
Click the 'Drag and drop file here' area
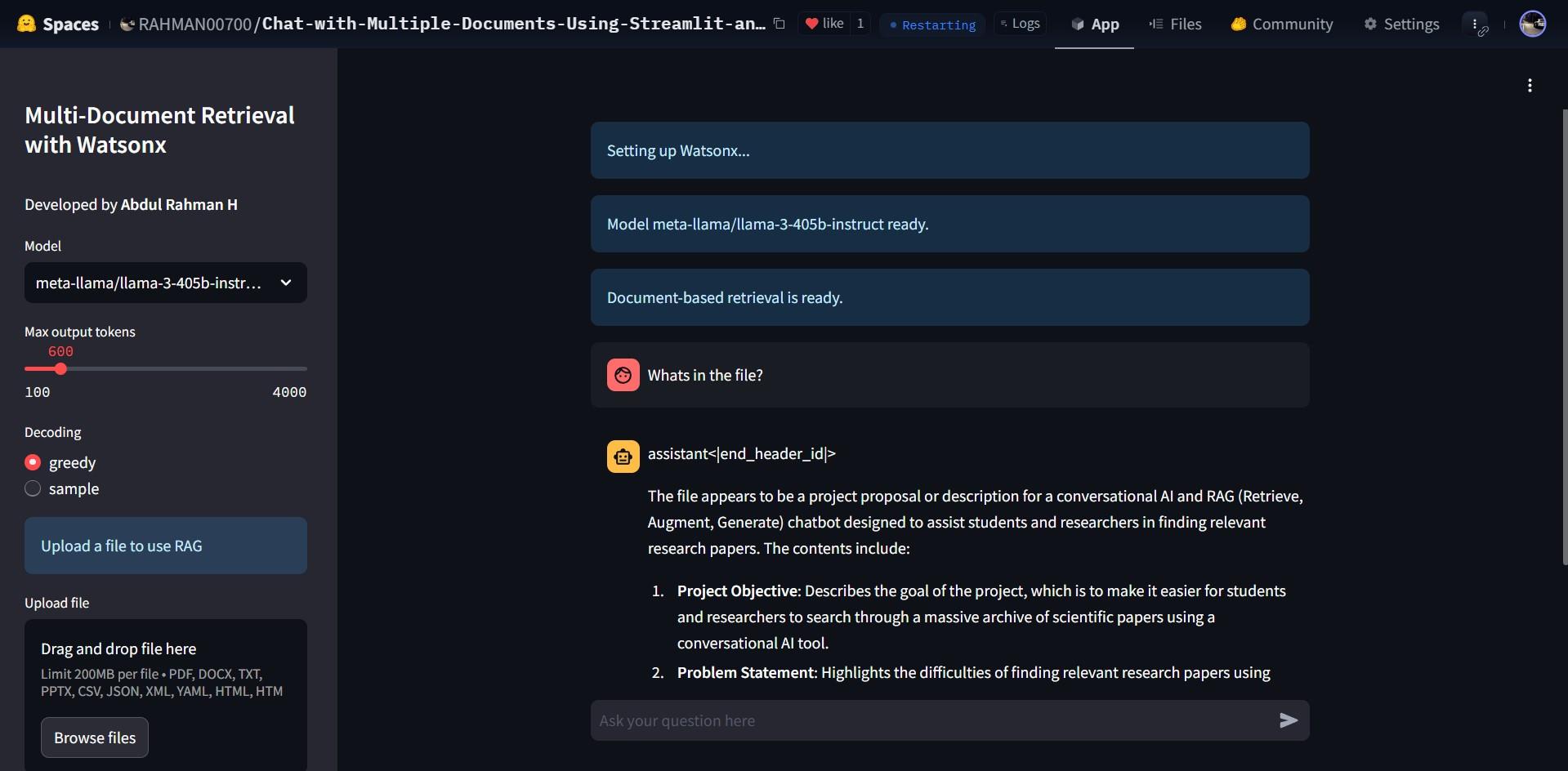pos(166,695)
